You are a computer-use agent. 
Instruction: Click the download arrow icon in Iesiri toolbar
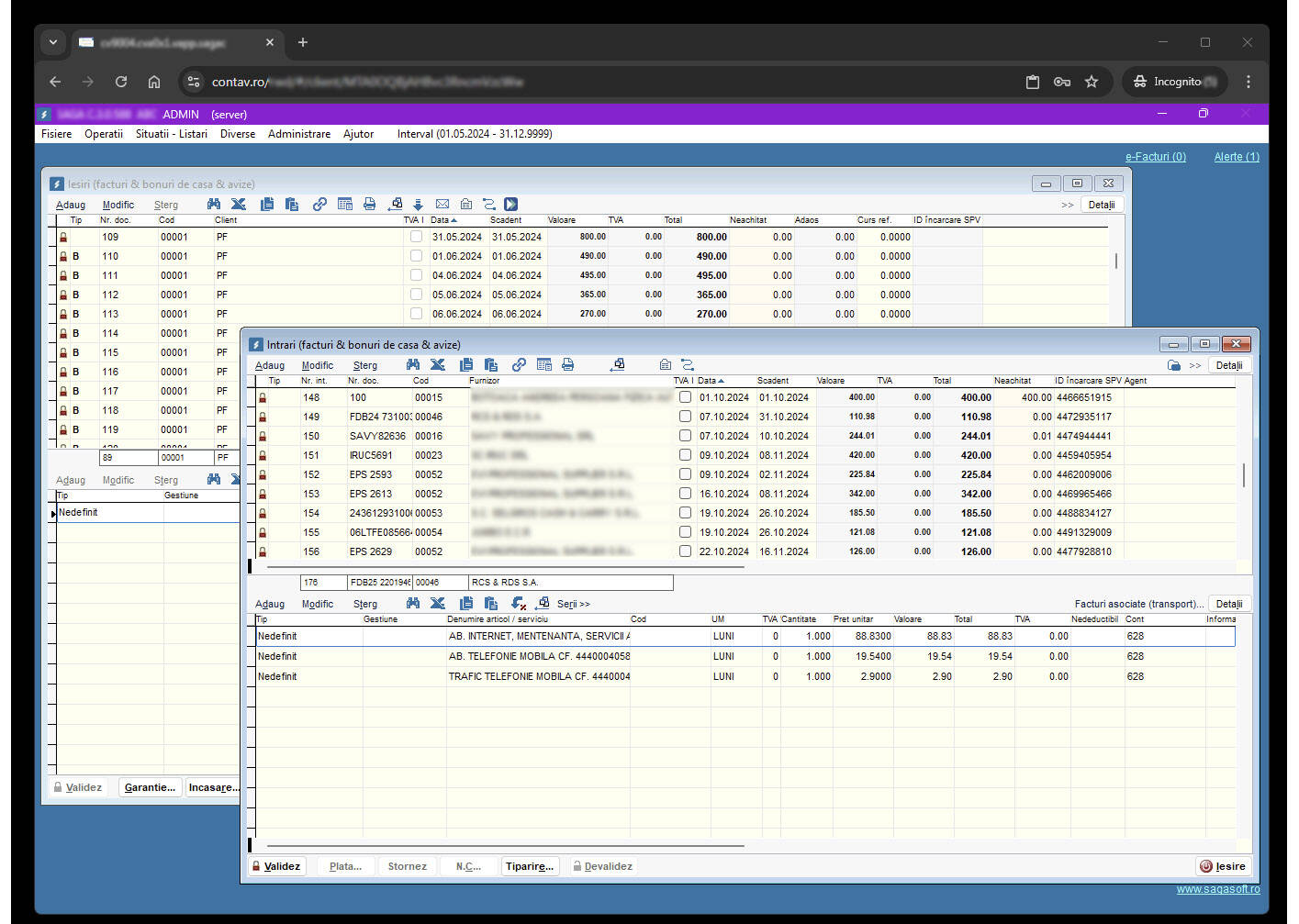418,205
